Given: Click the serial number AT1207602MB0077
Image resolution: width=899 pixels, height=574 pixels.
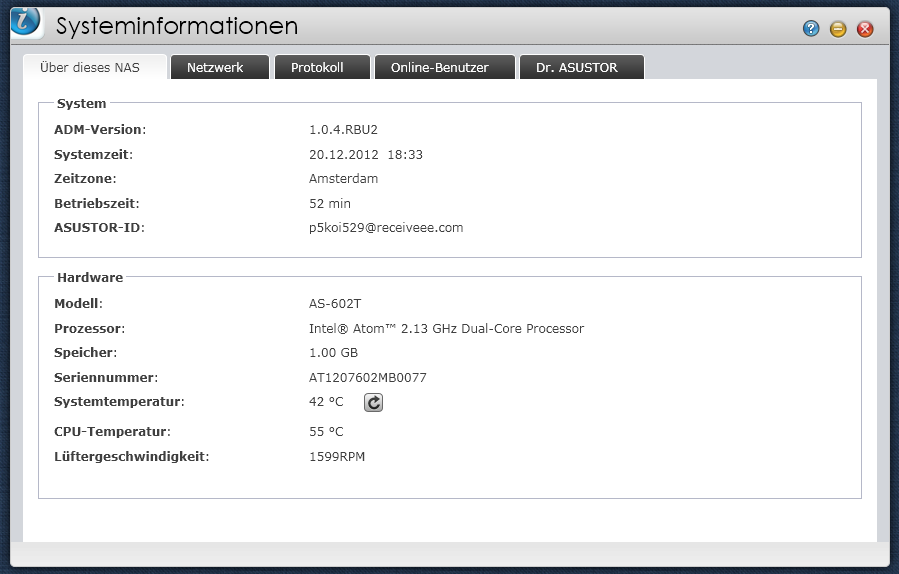Looking at the screenshot, I should pos(368,378).
